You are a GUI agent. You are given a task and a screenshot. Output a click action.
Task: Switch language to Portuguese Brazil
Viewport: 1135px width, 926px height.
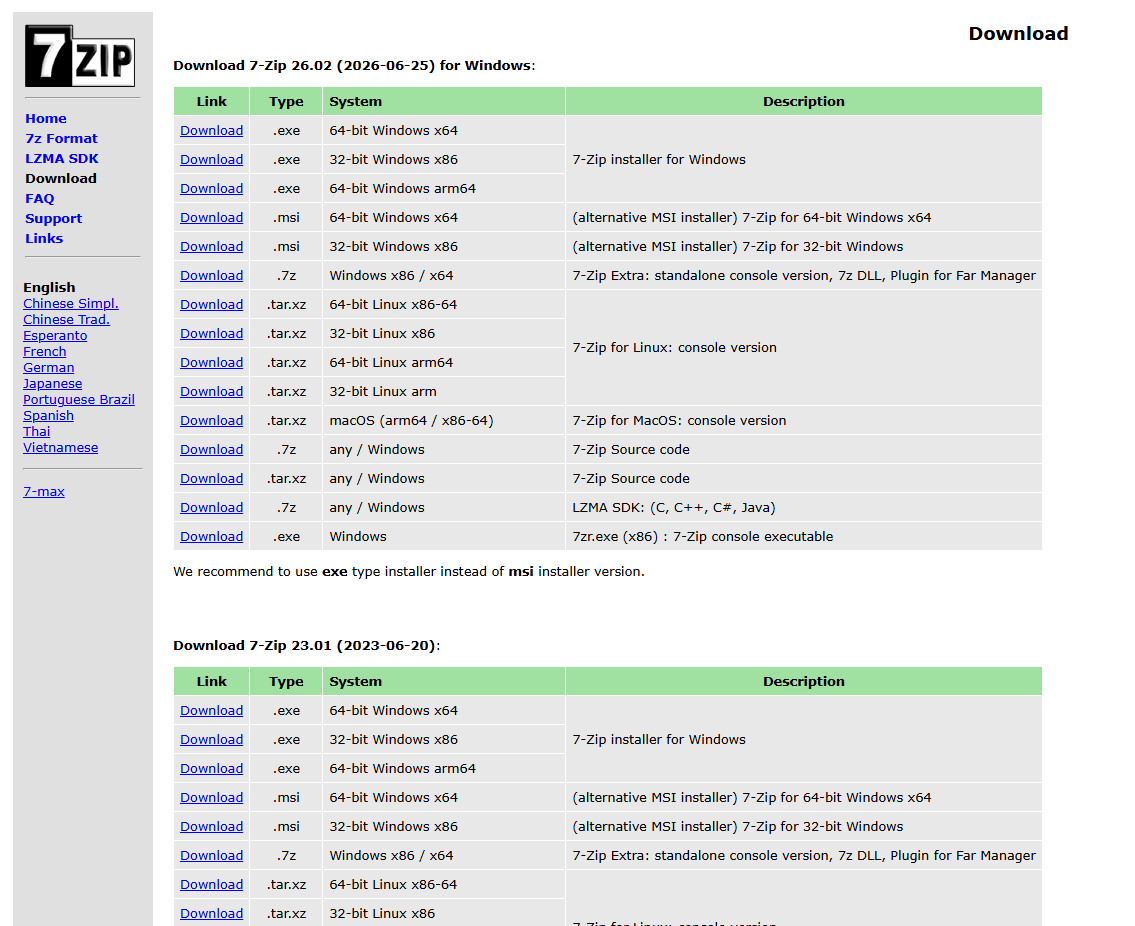(79, 399)
